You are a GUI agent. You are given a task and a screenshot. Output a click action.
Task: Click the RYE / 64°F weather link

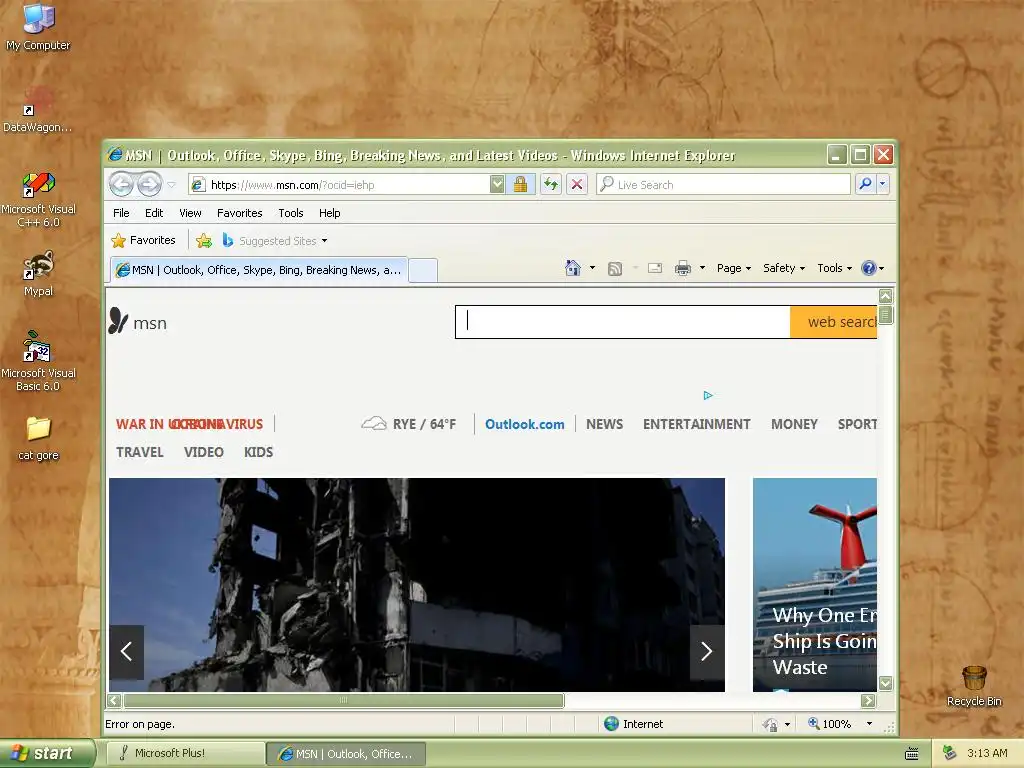pos(409,424)
